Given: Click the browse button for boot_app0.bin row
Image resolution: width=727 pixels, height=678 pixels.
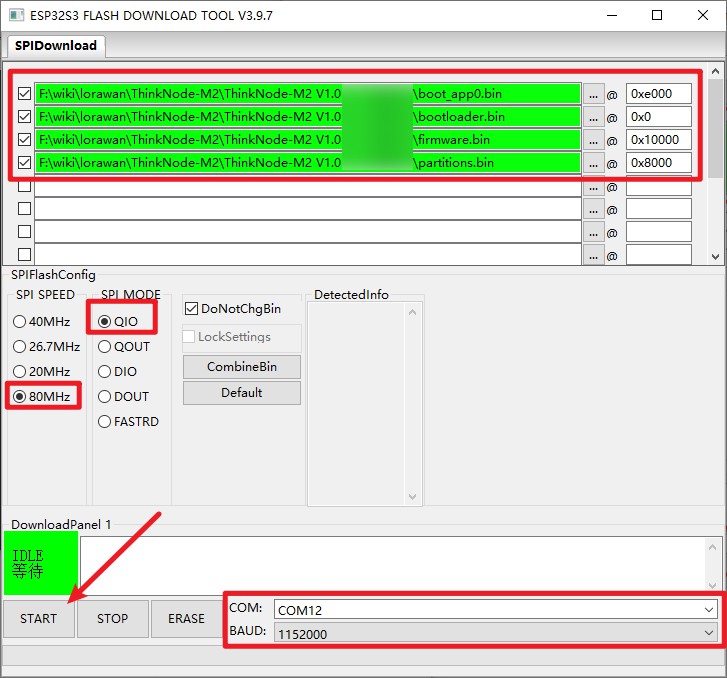Looking at the screenshot, I should [593, 95].
